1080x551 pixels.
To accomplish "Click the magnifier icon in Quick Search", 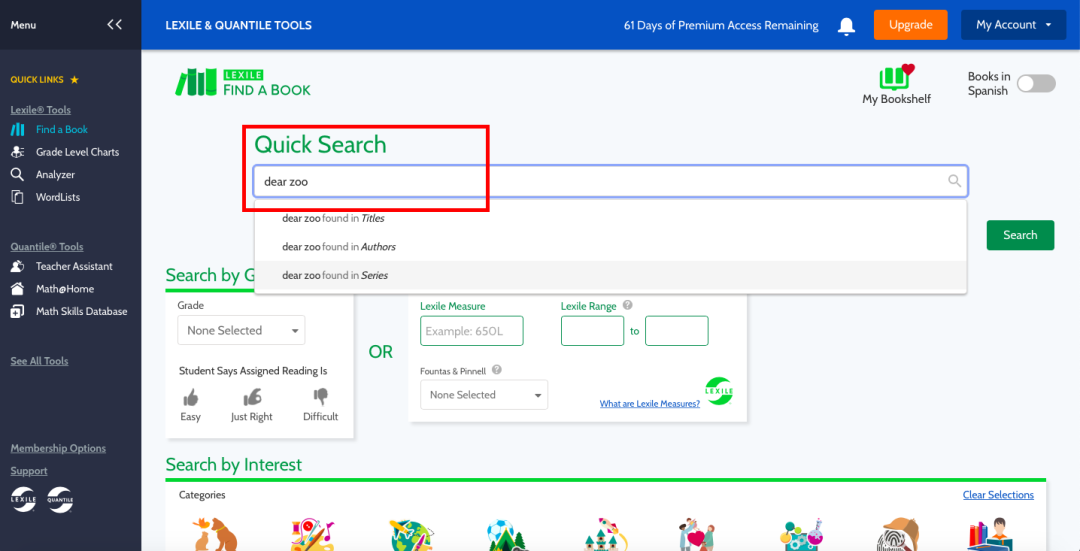I will point(954,180).
